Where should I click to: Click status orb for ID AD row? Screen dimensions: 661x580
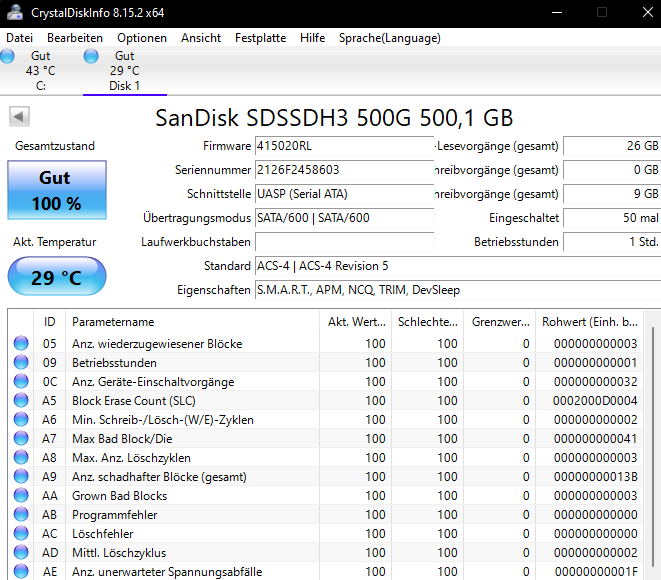(x=21, y=552)
